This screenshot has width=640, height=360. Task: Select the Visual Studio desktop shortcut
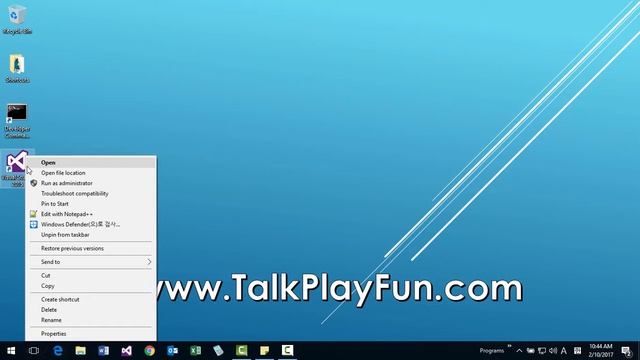tap(17, 168)
